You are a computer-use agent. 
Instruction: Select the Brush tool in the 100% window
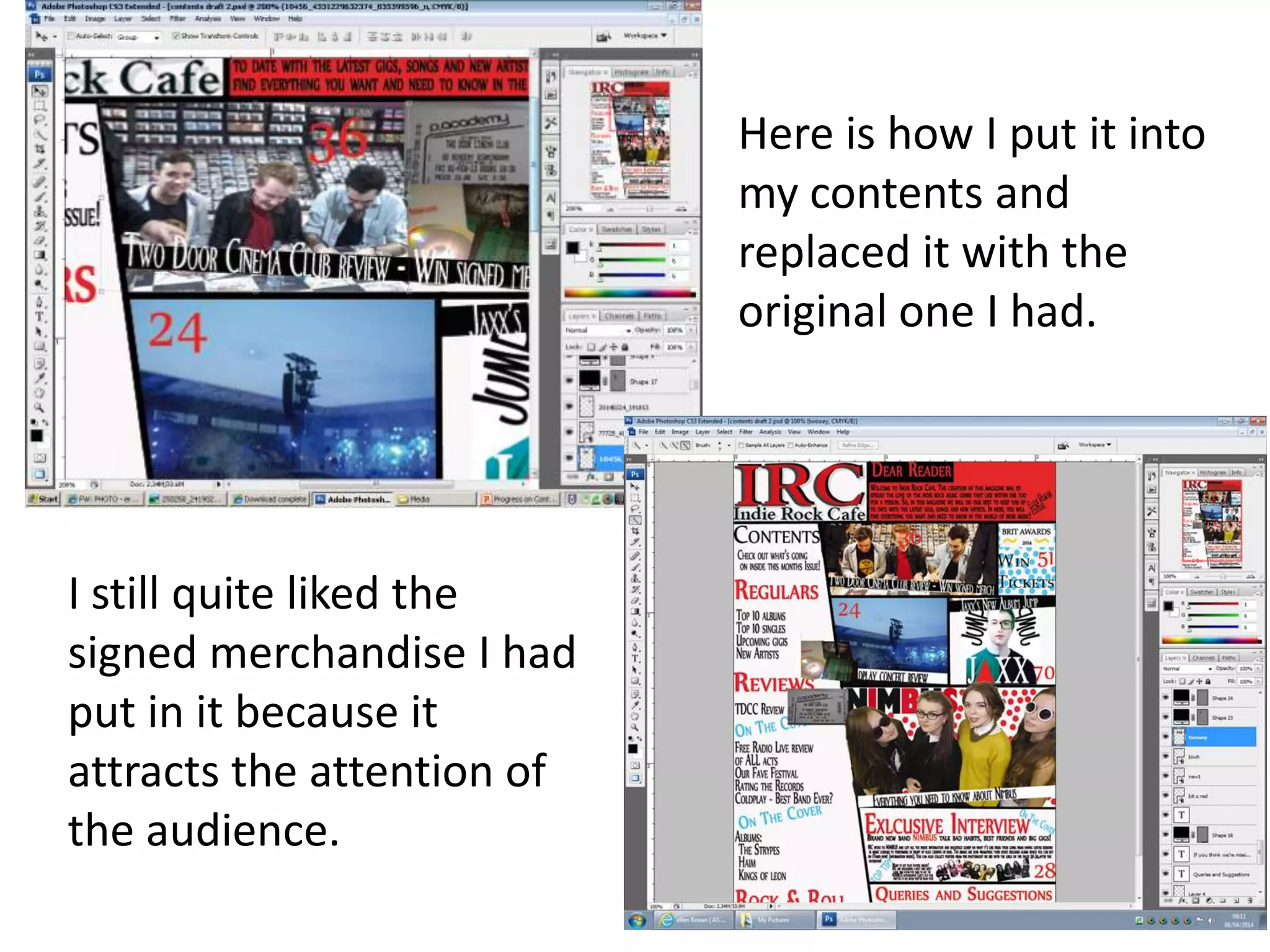pyautogui.click(x=635, y=566)
